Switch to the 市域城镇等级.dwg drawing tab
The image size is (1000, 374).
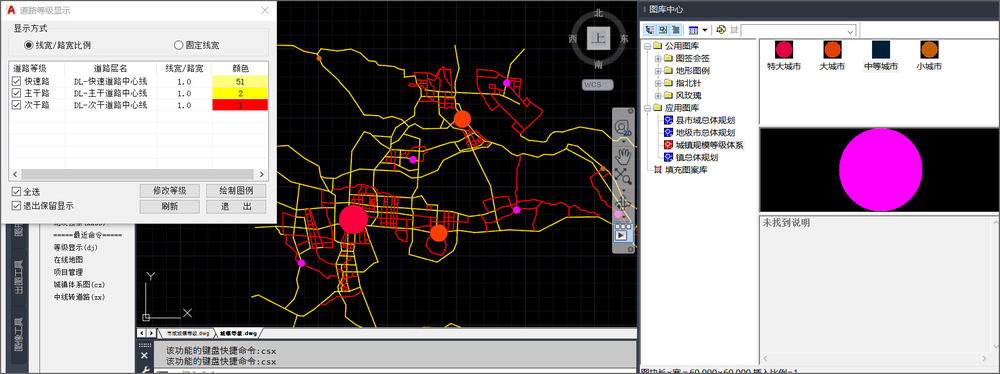(x=188, y=333)
